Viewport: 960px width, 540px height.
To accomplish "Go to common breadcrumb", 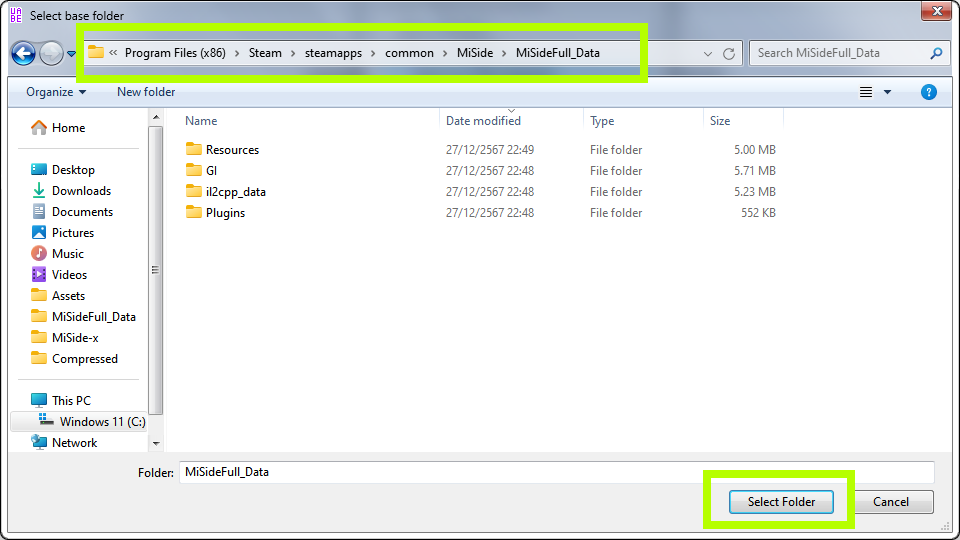I will (x=409, y=53).
